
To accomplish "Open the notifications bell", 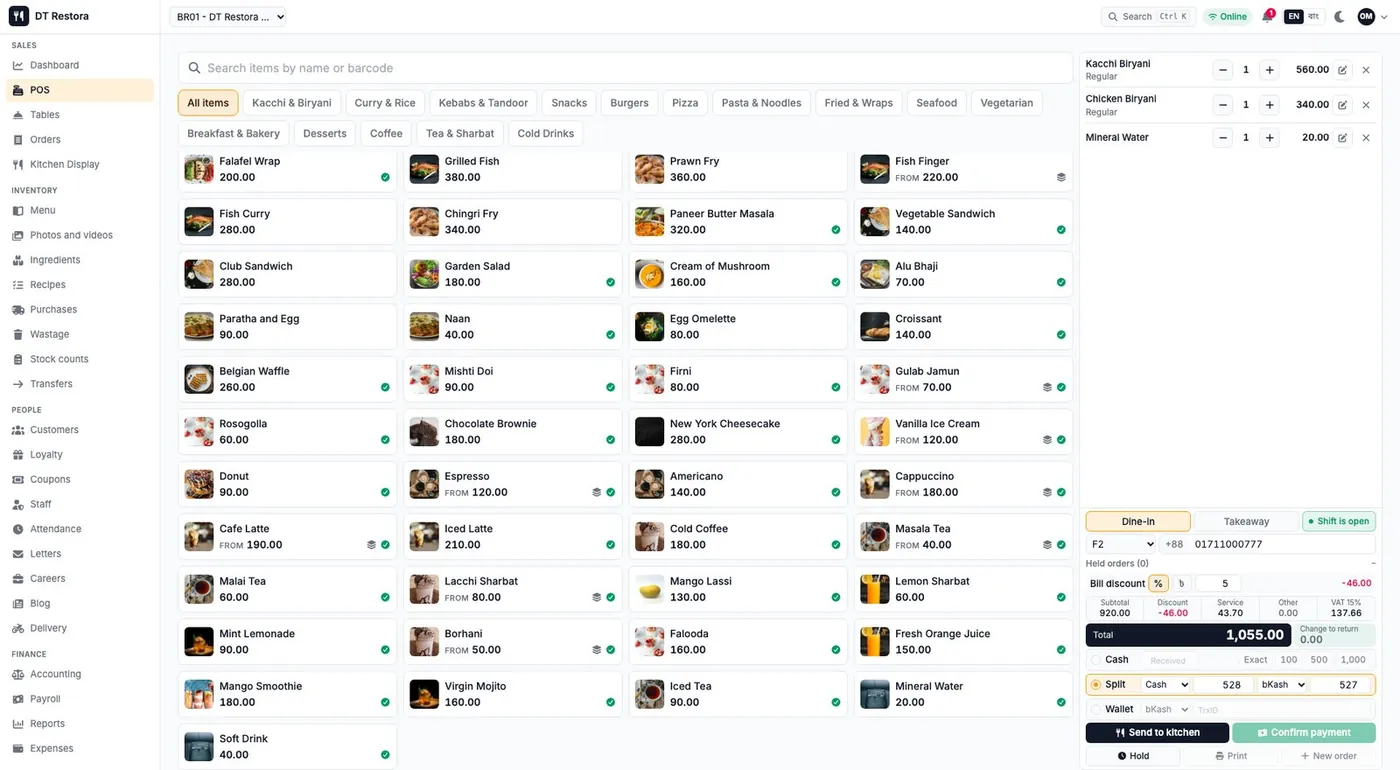I will [x=1267, y=17].
